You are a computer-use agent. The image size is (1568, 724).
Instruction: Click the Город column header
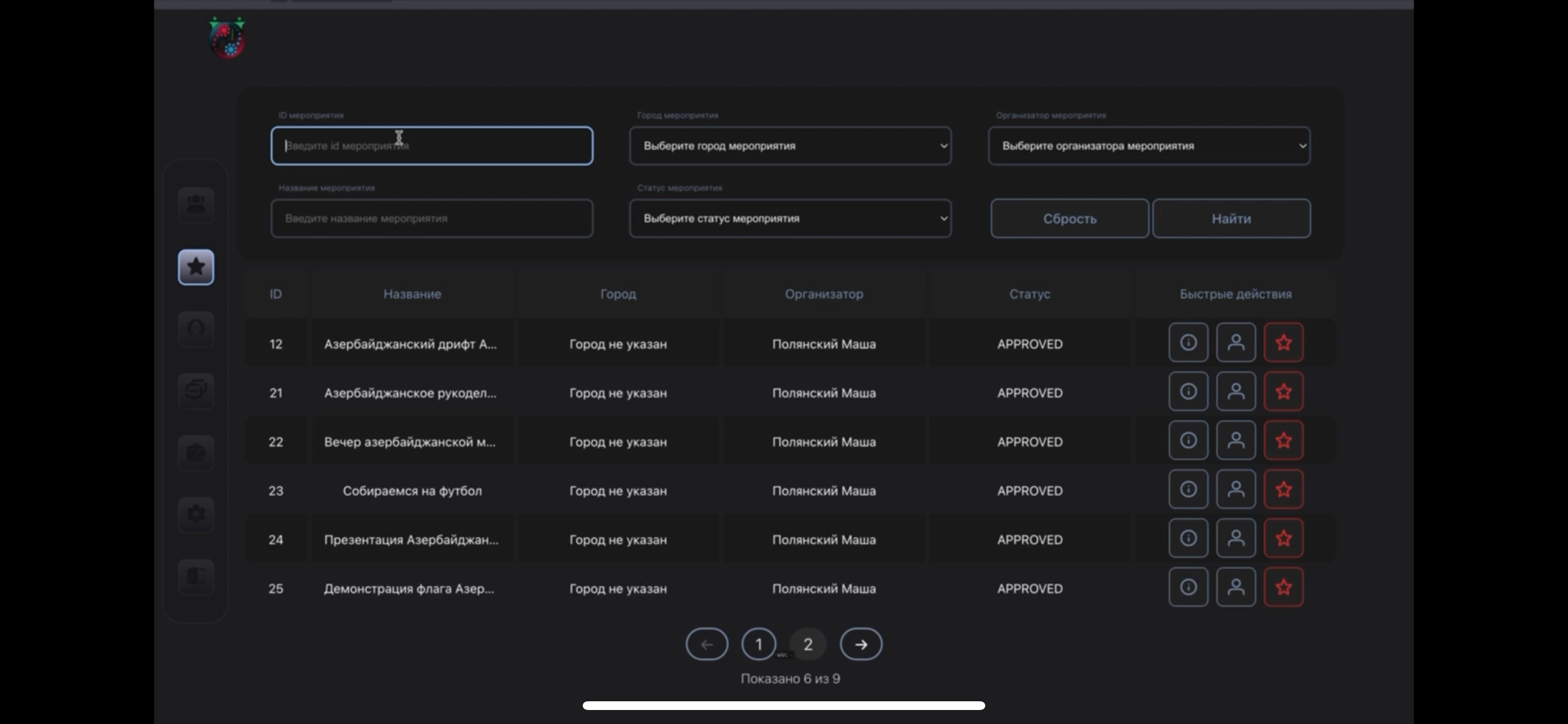[x=618, y=294]
